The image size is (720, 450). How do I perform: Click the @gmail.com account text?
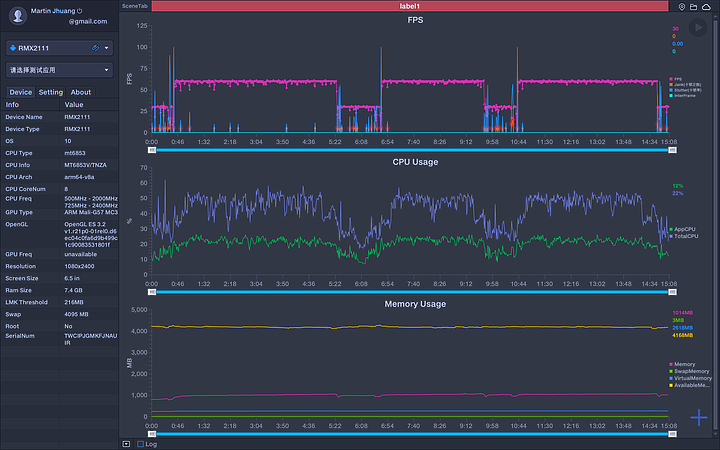[x=88, y=21]
